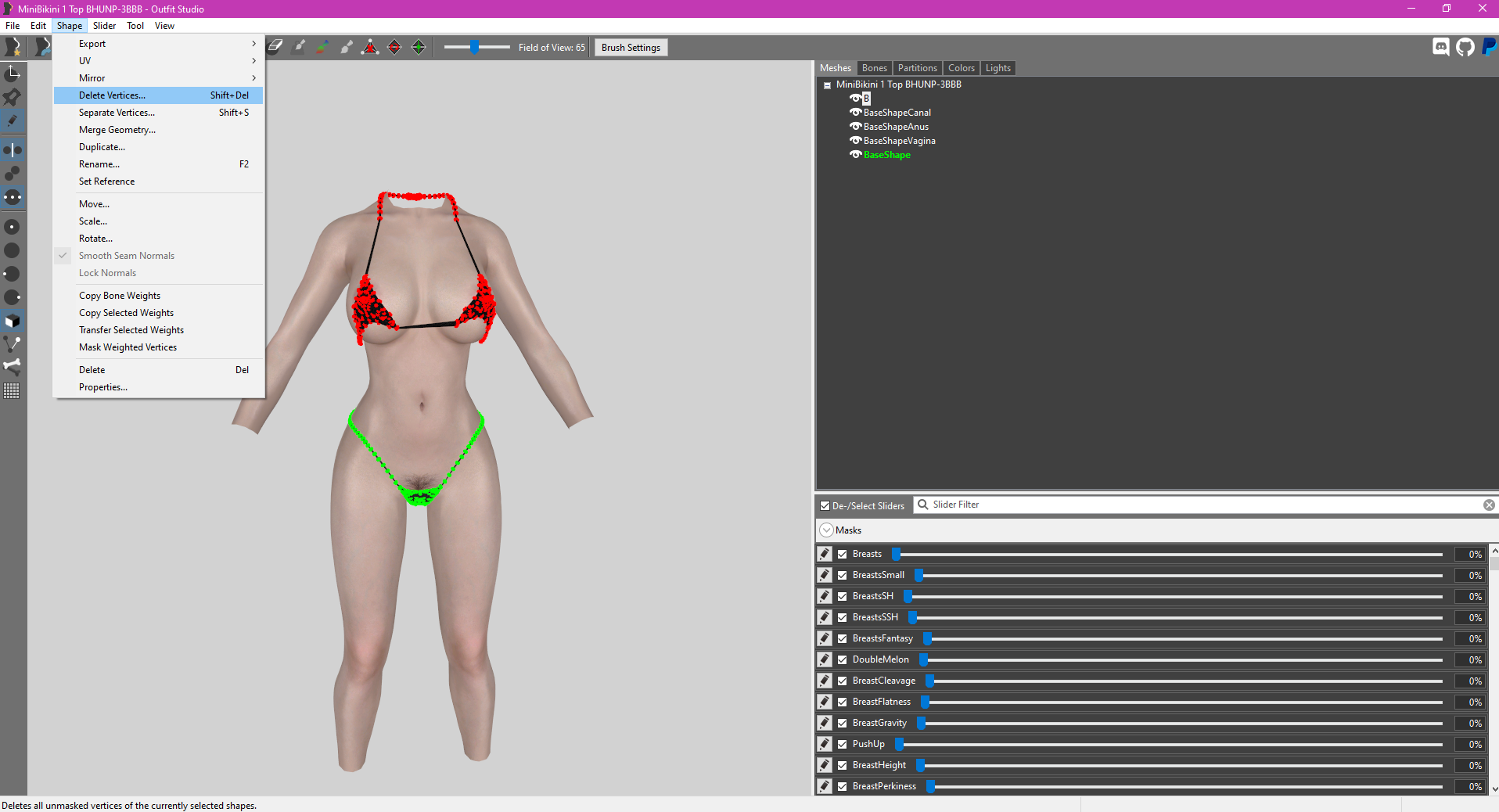
Task: Select the BaseShapeCanal mesh name
Action: [897, 112]
